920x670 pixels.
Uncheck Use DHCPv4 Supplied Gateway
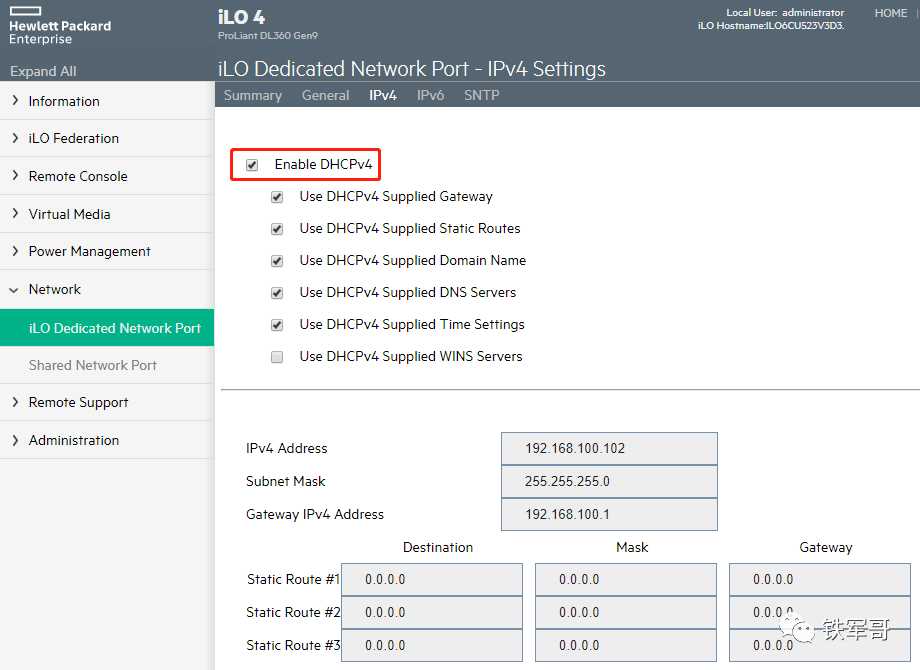coord(277,197)
